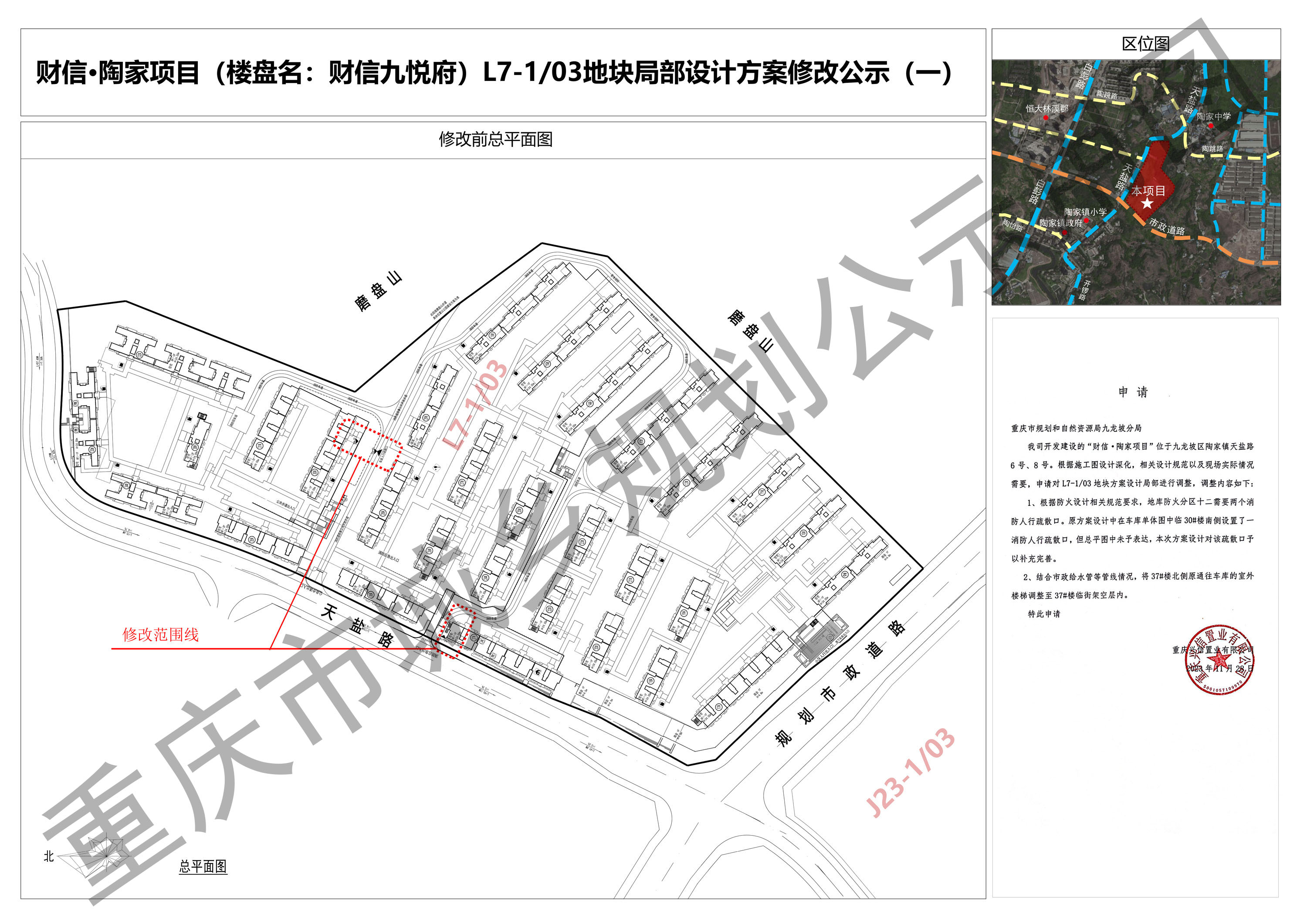
Task: Click the red 修改范围线 legend label
Action: click(x=160, y=635)
